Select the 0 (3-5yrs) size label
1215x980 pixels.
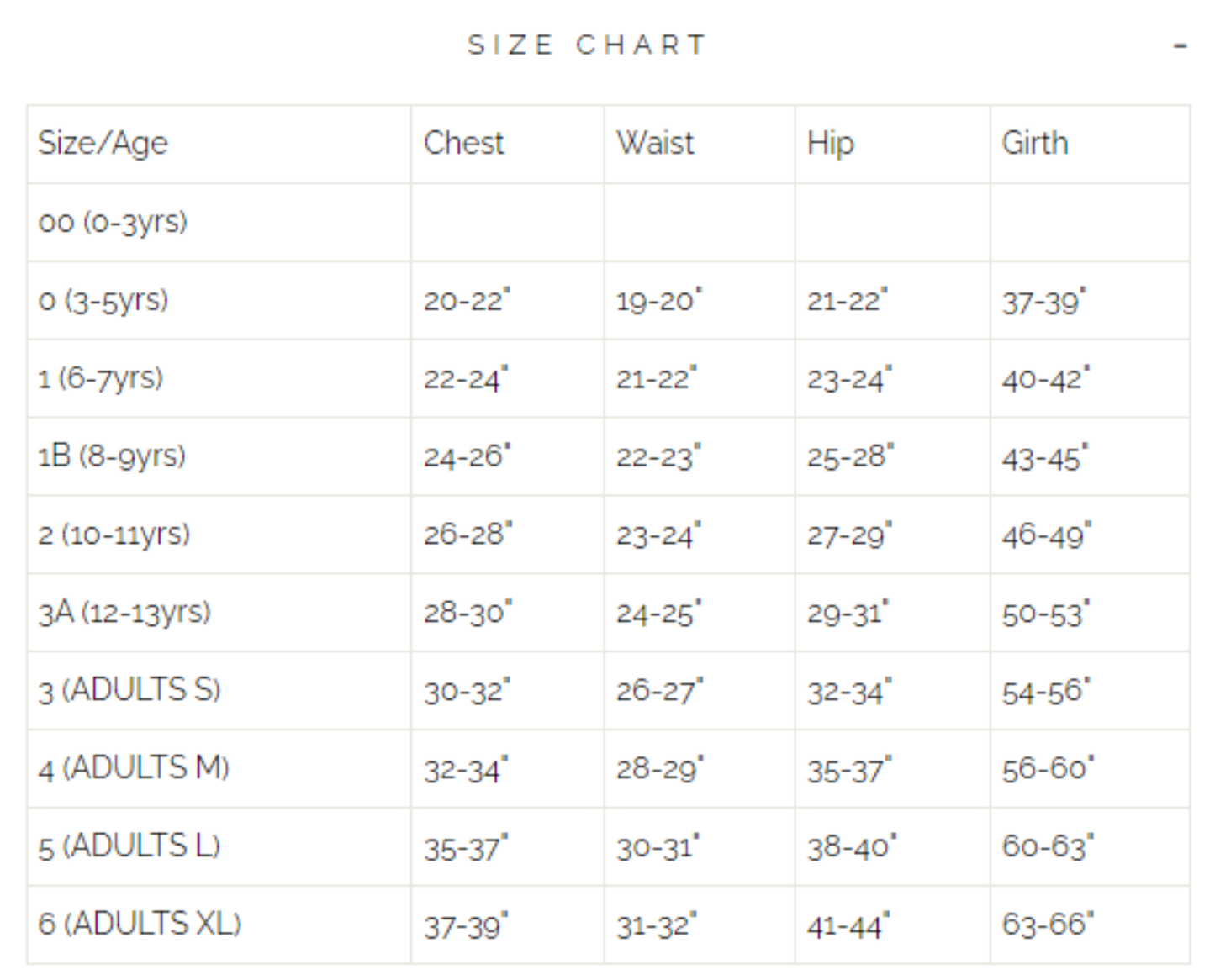click(x=103, y=300)
